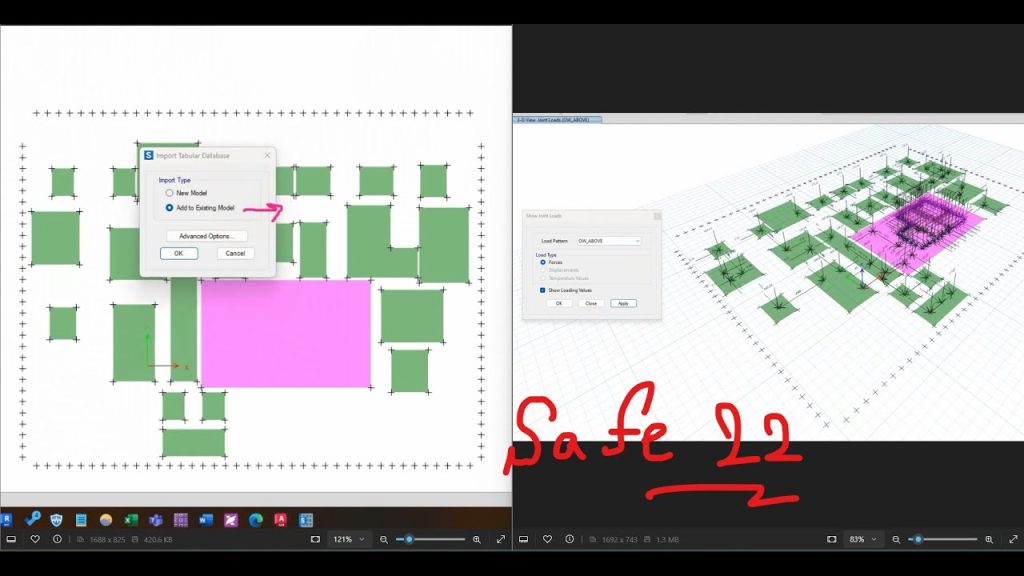Open the round orange-blue app in the taskbar
This screenshot has width=1024, height=576.
pos(106,520)
